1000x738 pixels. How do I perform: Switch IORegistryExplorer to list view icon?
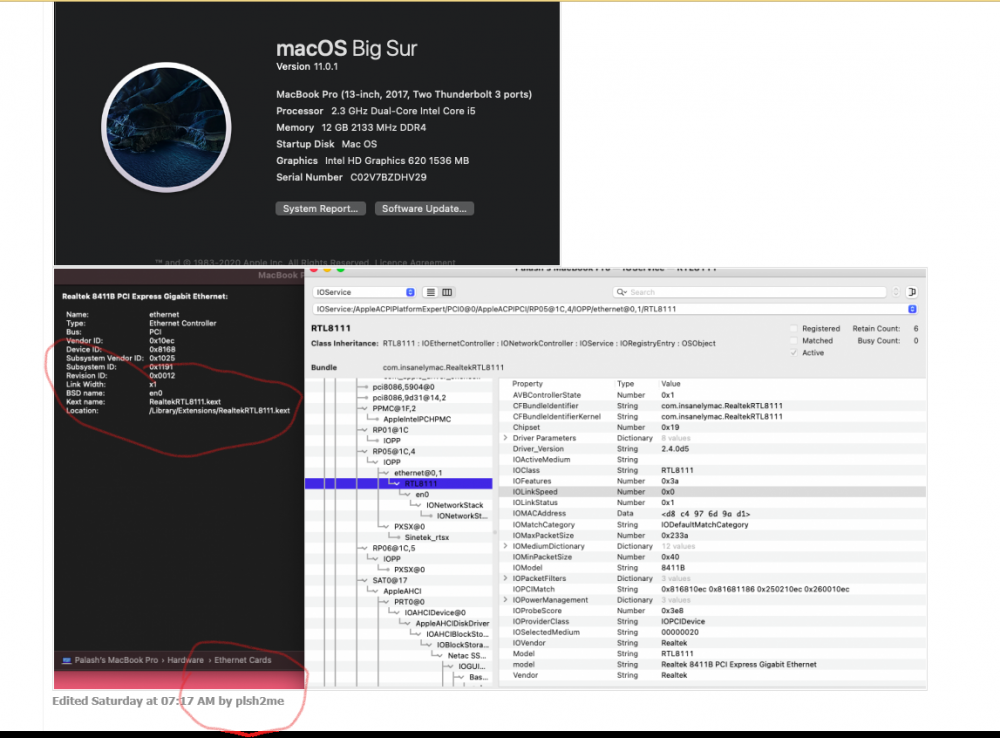point(430,292)
